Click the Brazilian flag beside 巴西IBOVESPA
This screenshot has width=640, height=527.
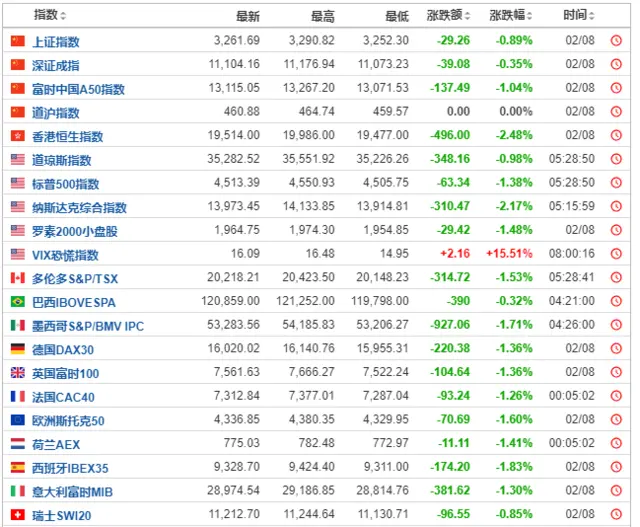pos(17,302)
